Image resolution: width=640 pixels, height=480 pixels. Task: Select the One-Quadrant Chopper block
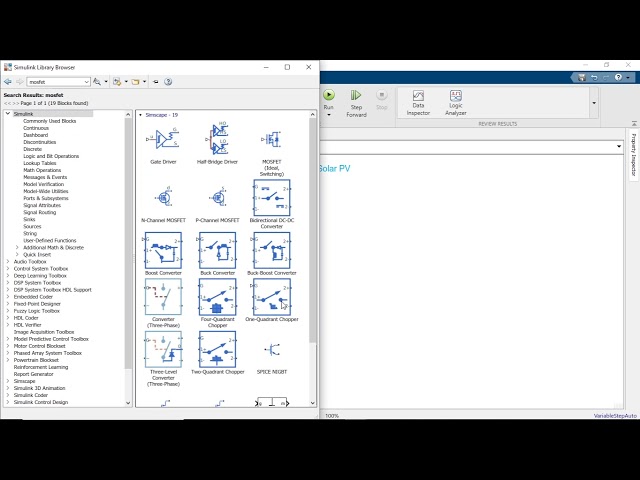[271, 297]
